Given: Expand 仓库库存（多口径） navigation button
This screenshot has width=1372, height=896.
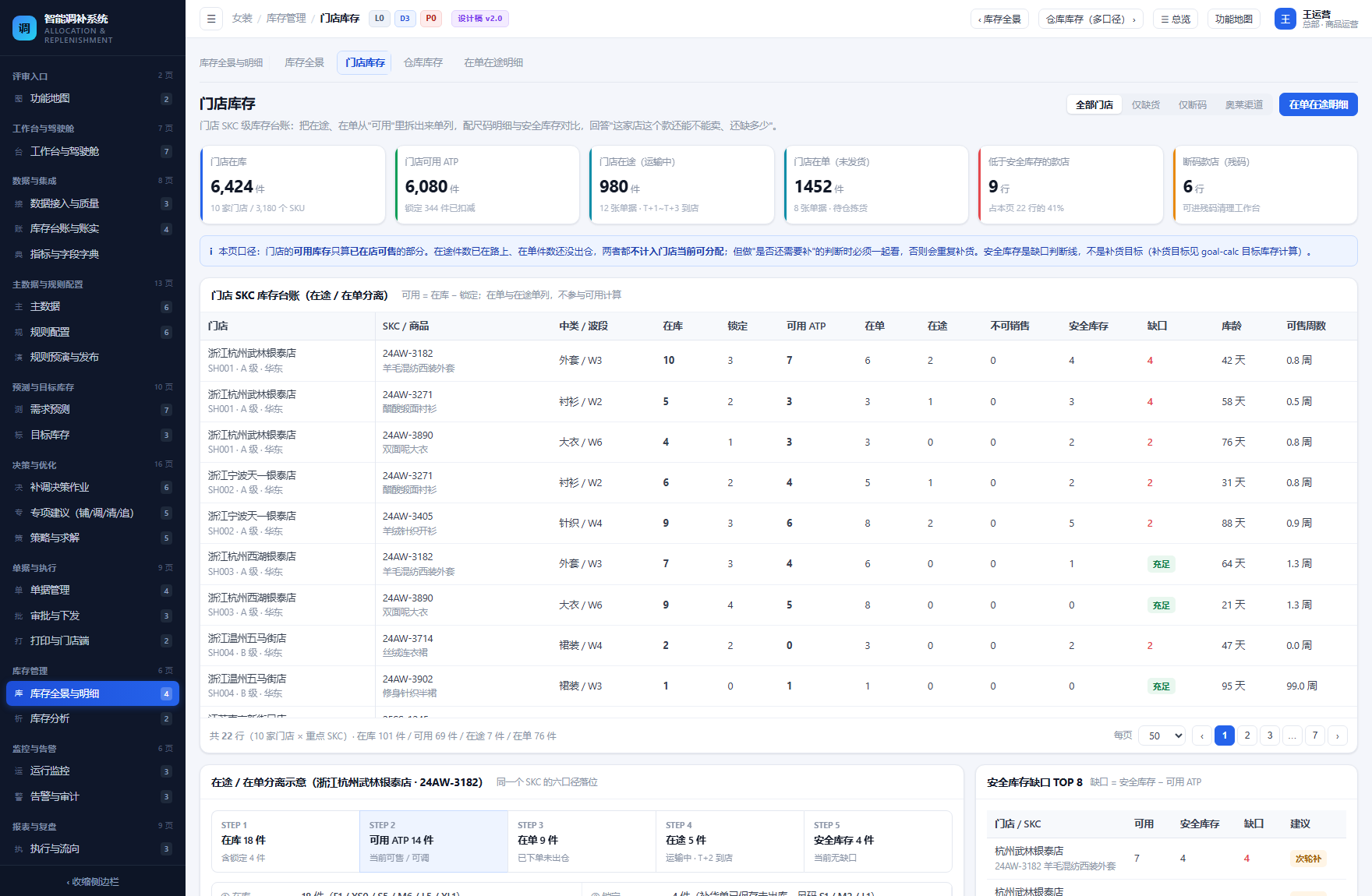Looking at the screenshot, I should 1091,19.
